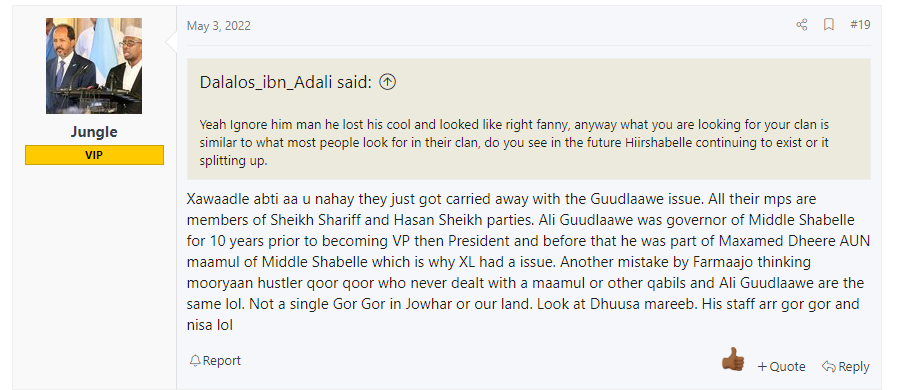React with the thumbs-up like icon
This screenshot has width=899, height=390.
[733, 360]
